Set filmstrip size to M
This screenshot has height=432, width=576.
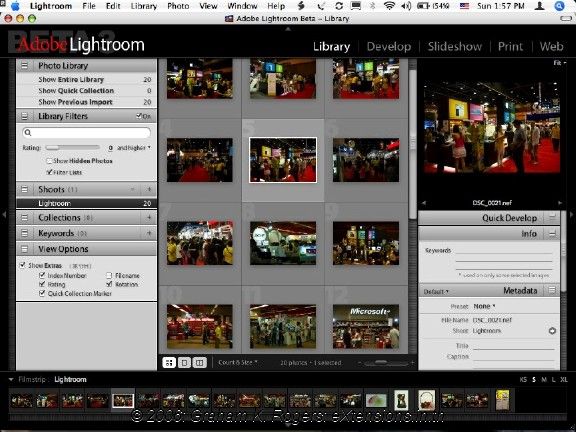(x=544, y=380)
